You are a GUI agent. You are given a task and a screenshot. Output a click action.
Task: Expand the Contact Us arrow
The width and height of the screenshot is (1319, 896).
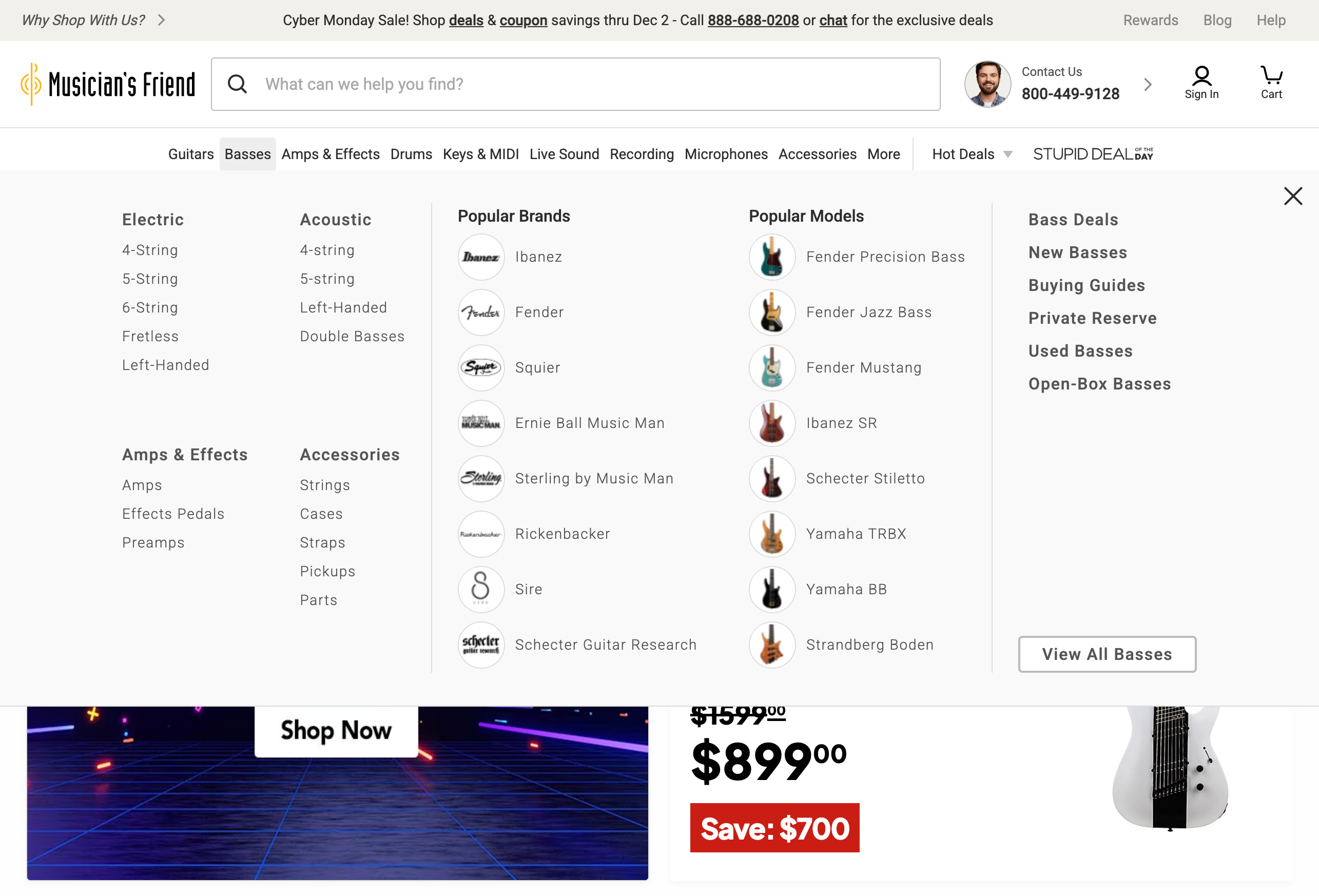(x=1148, y=84)
